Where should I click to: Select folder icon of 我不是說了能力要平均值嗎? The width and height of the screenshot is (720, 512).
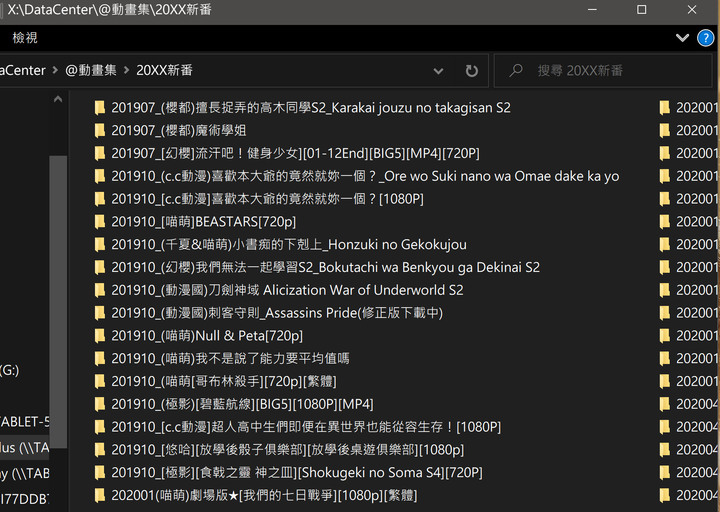(x=100, y=359)
